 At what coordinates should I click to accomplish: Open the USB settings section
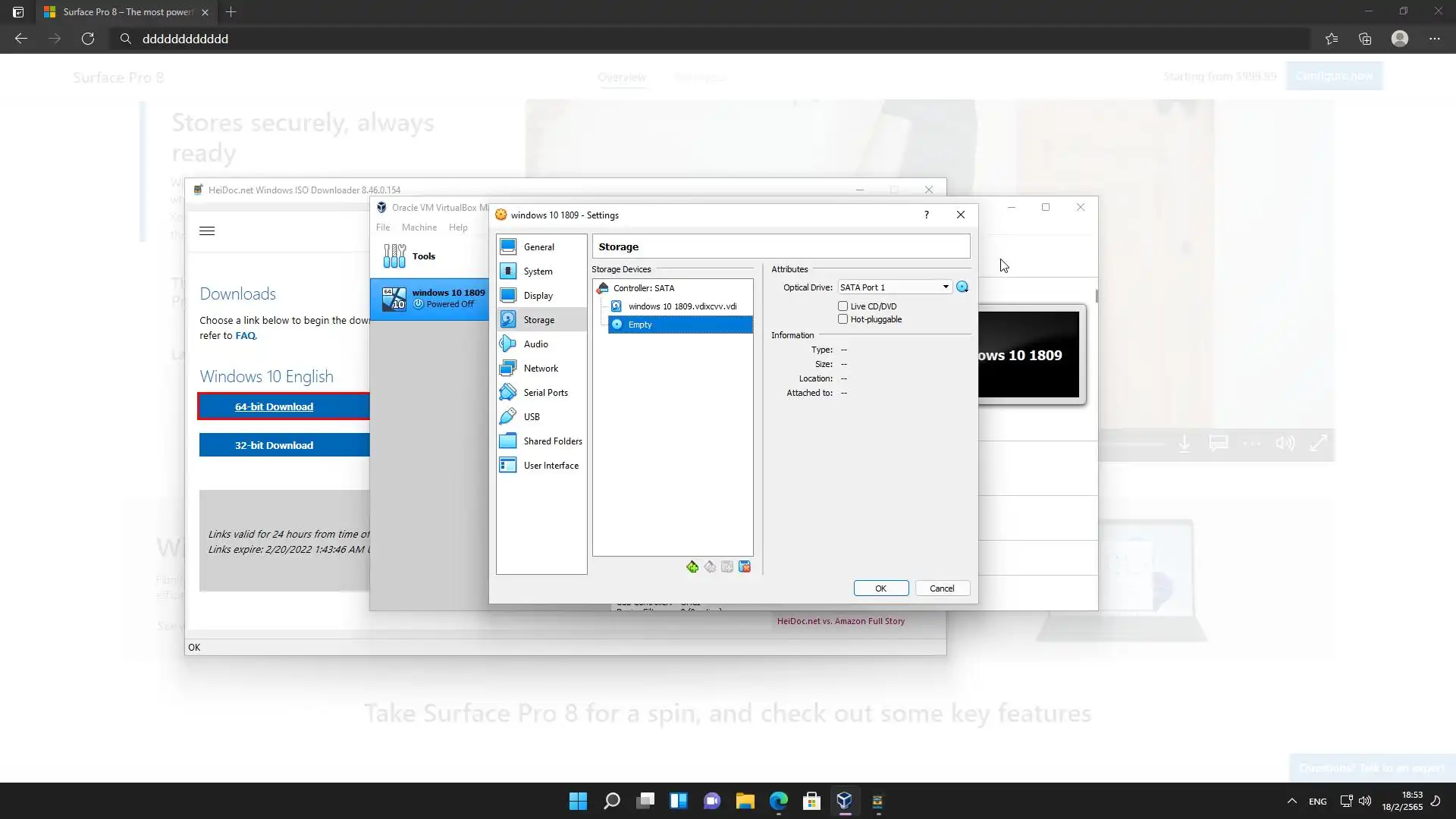point(532,417)
